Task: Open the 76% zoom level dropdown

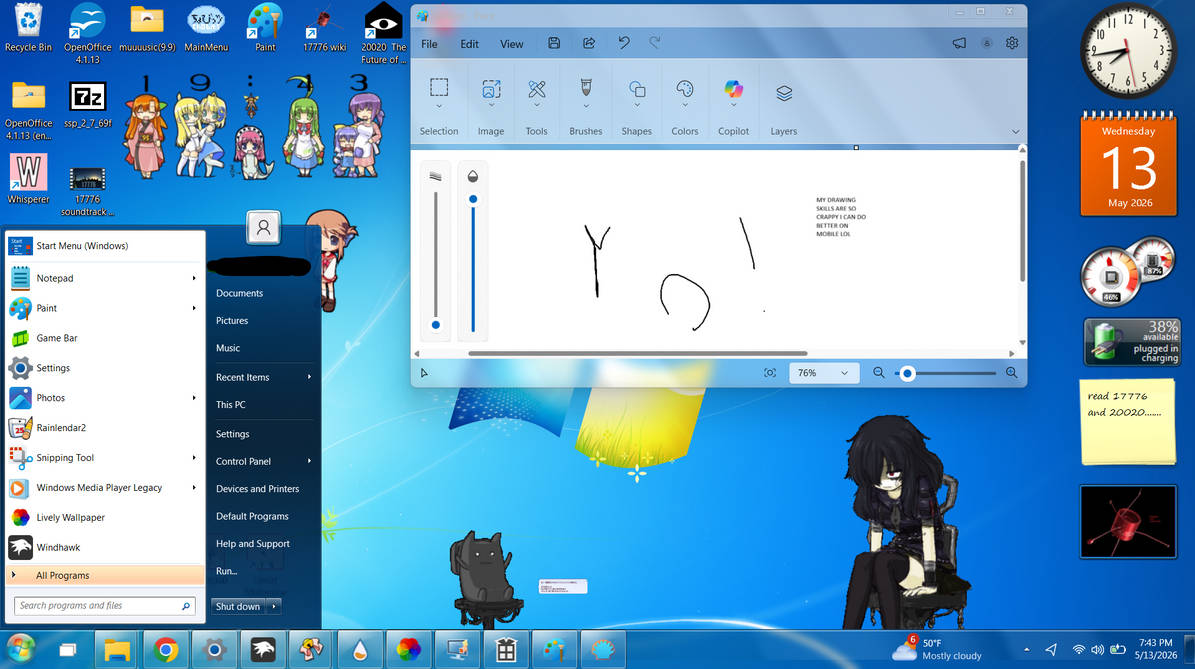Action: click(823, 373)
